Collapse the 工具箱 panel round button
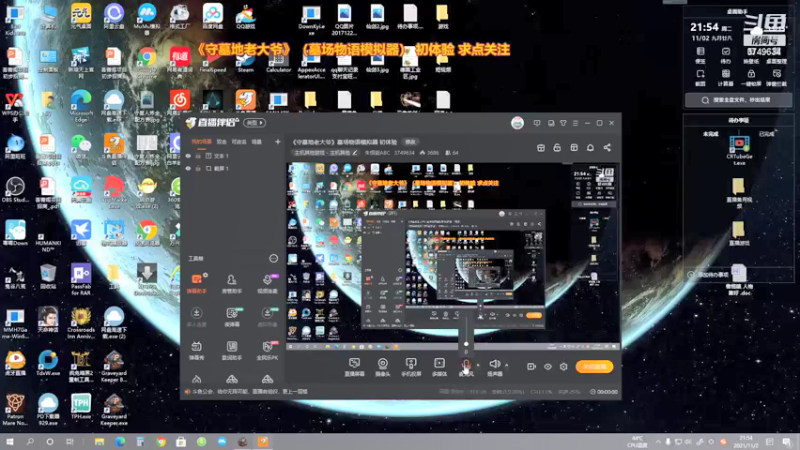The height and width of the screenshot is (450, 800). (x=273, y=258)
